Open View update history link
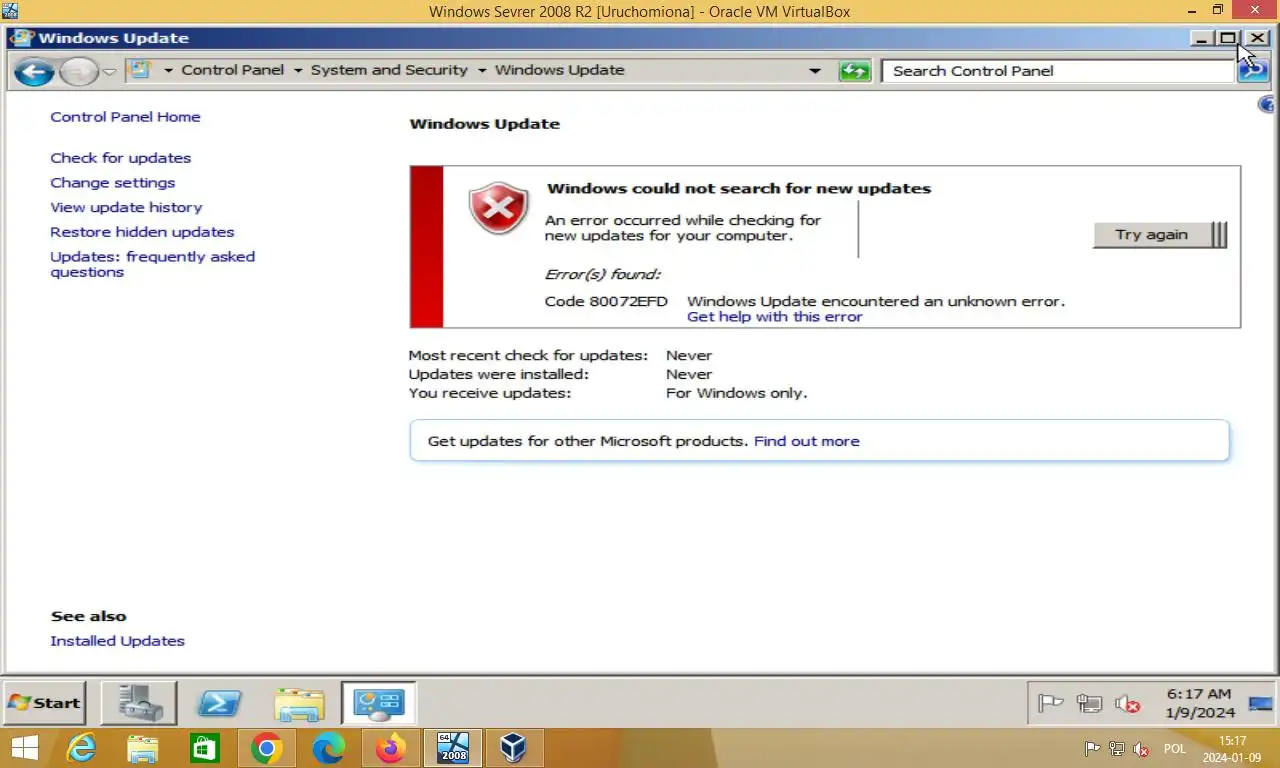 (x=126, y=207)
